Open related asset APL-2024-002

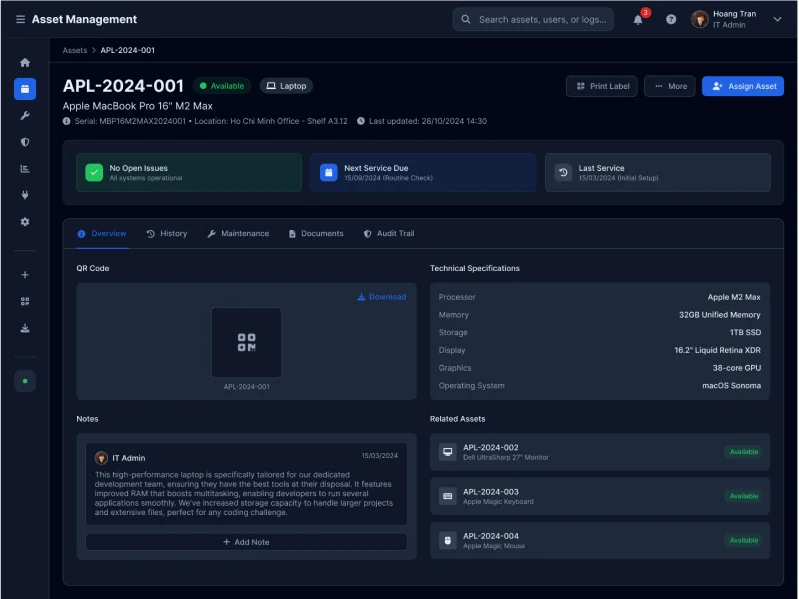tap(600, 452)
